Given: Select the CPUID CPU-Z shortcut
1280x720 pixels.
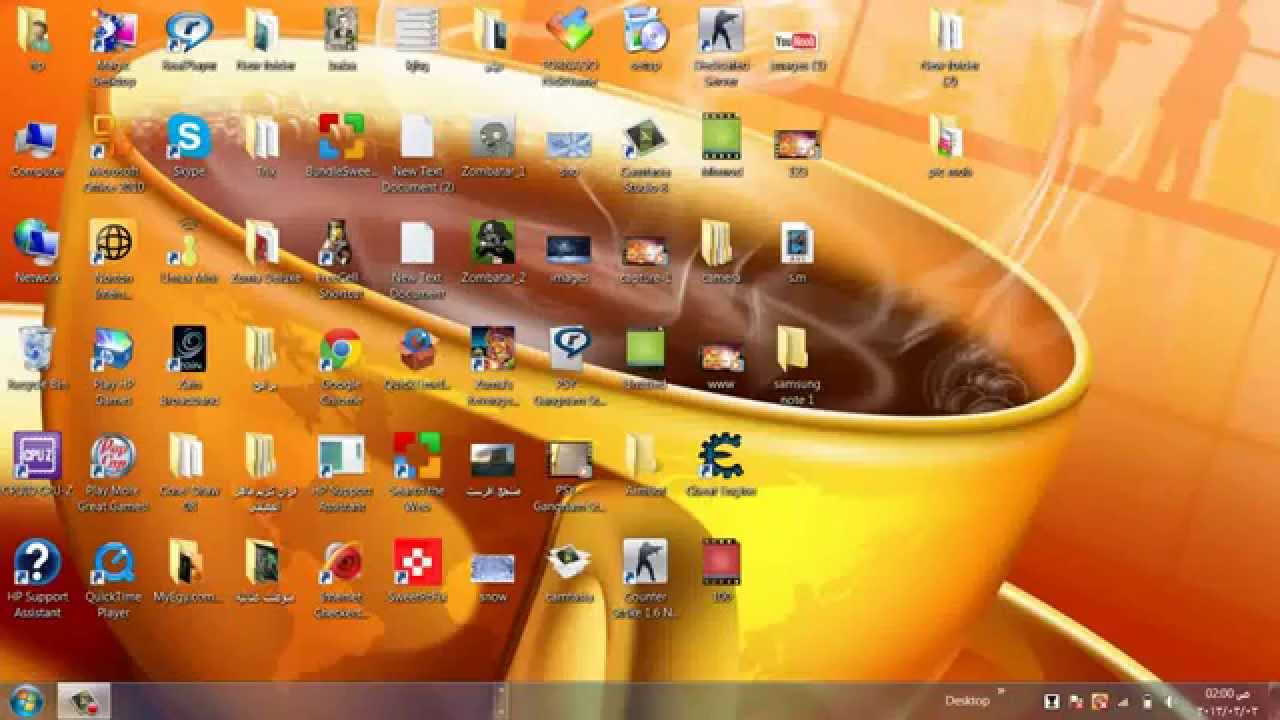Looking at the screenshot, I should click(x=37, y=465).
